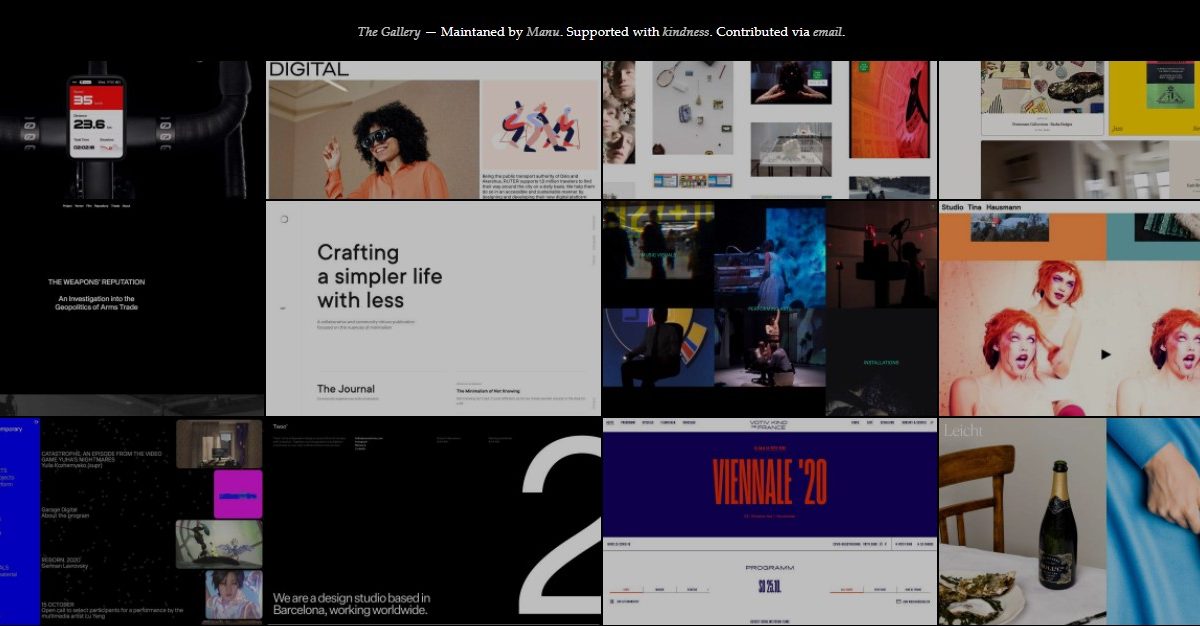The height and width of the screenshot is (626, 1200).
Task: Click "The Journal" heading
Action: click(346, 389)
